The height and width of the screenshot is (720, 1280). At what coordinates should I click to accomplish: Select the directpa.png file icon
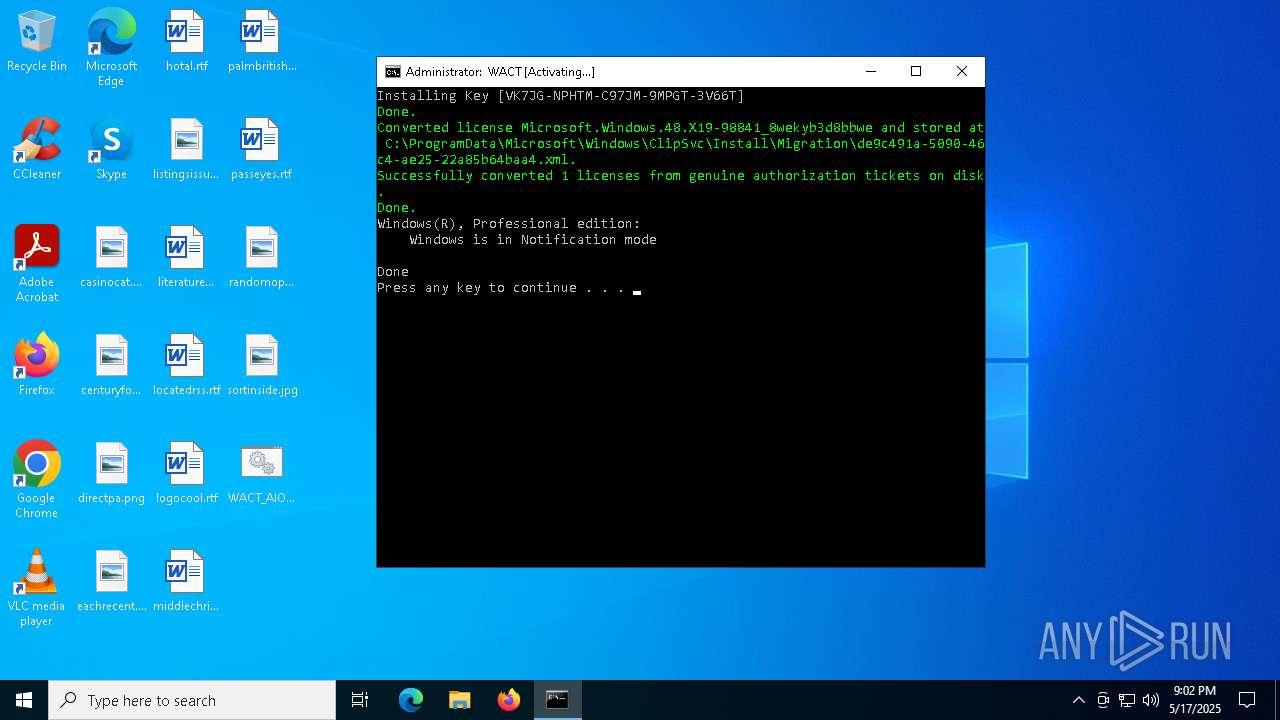coord(111,473)
